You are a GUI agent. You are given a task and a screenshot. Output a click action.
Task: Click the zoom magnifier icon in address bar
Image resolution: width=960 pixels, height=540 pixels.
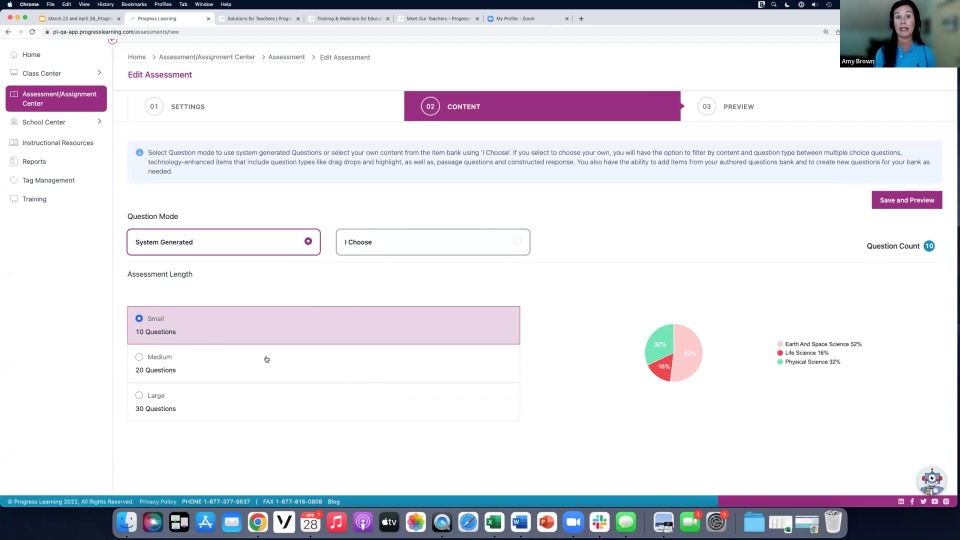click(826, 32)
